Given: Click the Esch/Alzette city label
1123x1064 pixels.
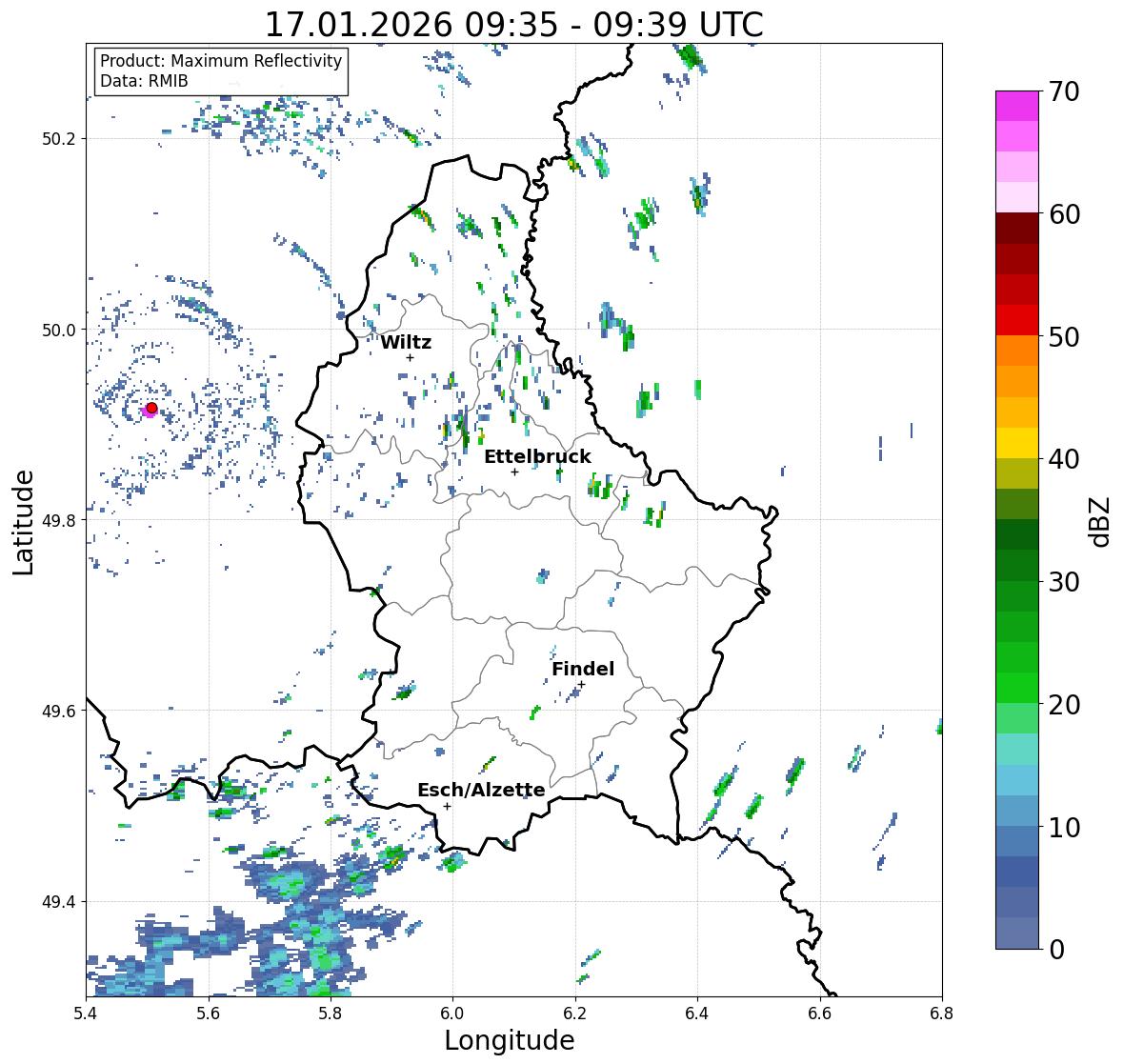Looking at the screenshot, I should [481, 790].
